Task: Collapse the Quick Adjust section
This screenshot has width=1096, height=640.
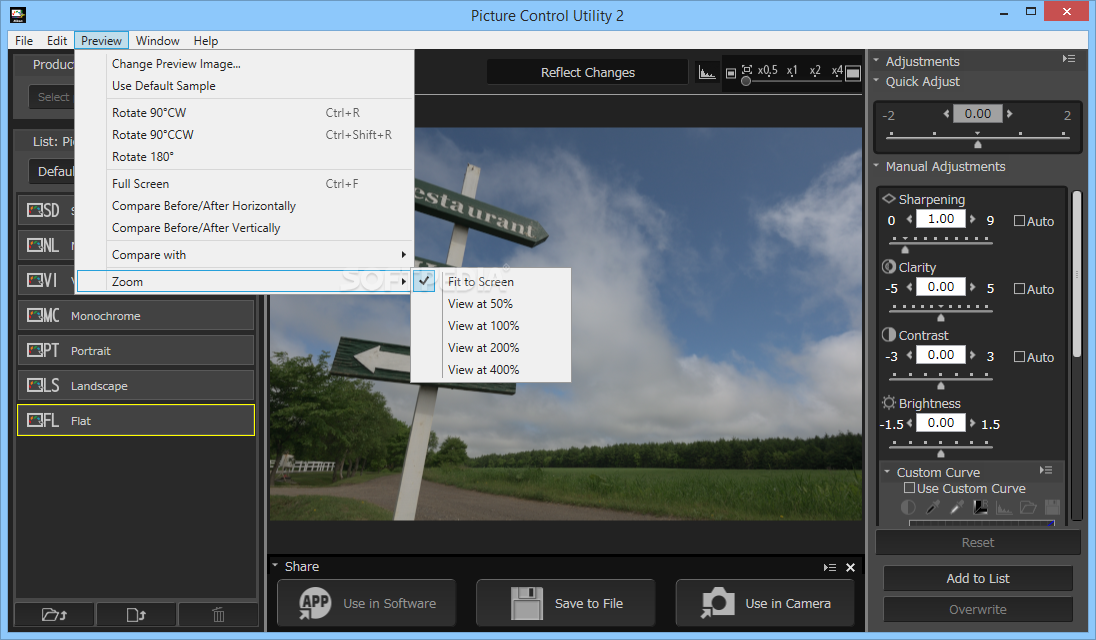Action: (877, 81)
